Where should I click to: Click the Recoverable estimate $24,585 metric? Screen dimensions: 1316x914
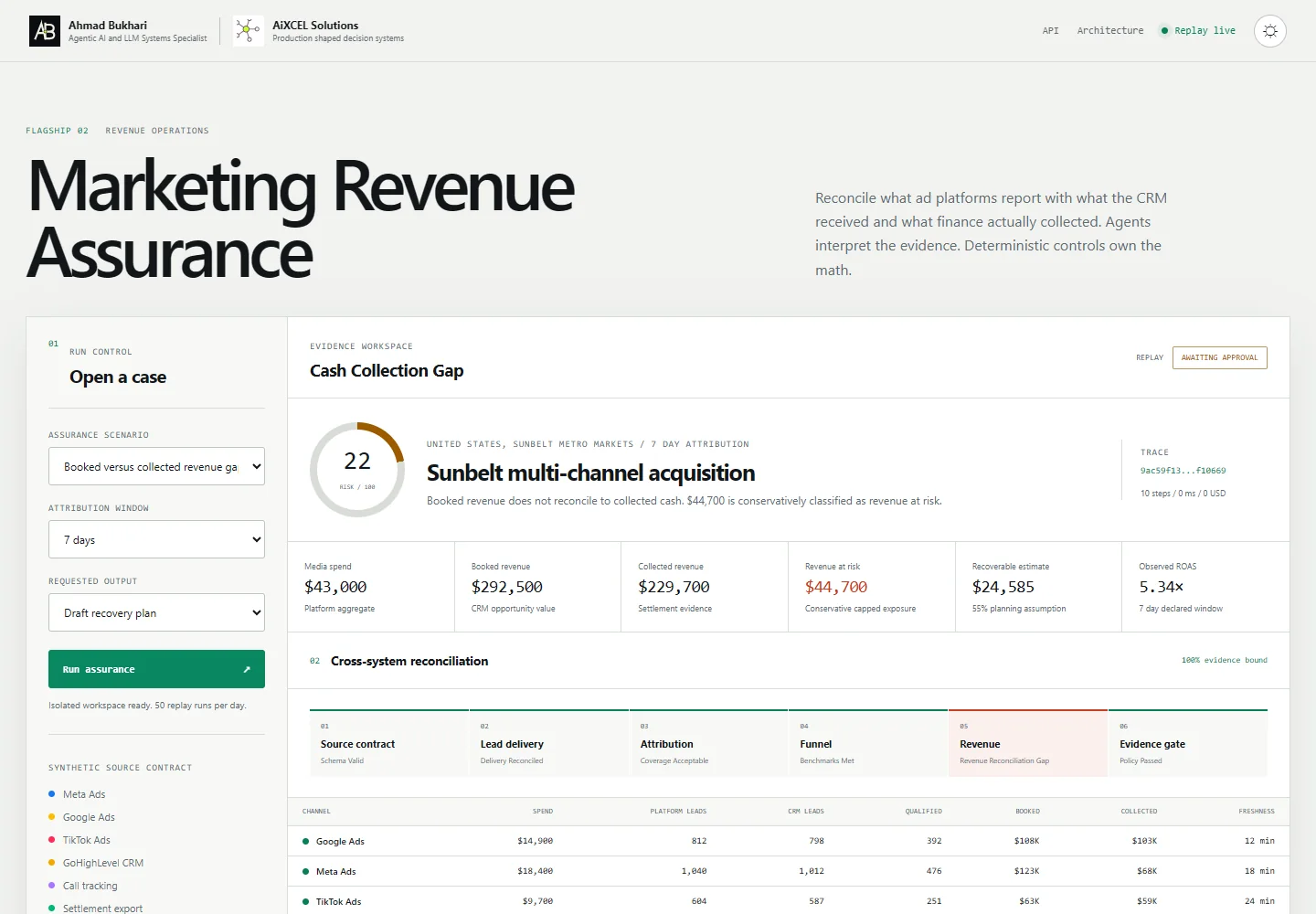click(1038, 587)
